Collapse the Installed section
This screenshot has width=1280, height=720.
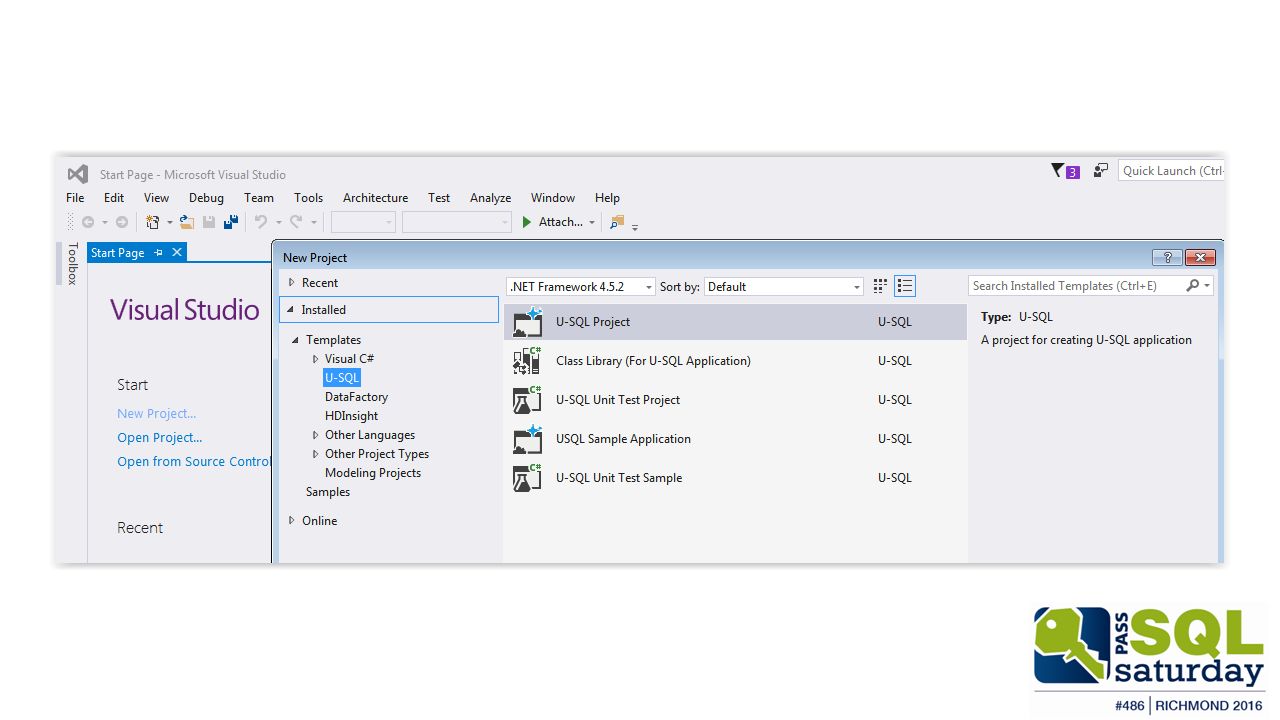(x=291, y=310)
